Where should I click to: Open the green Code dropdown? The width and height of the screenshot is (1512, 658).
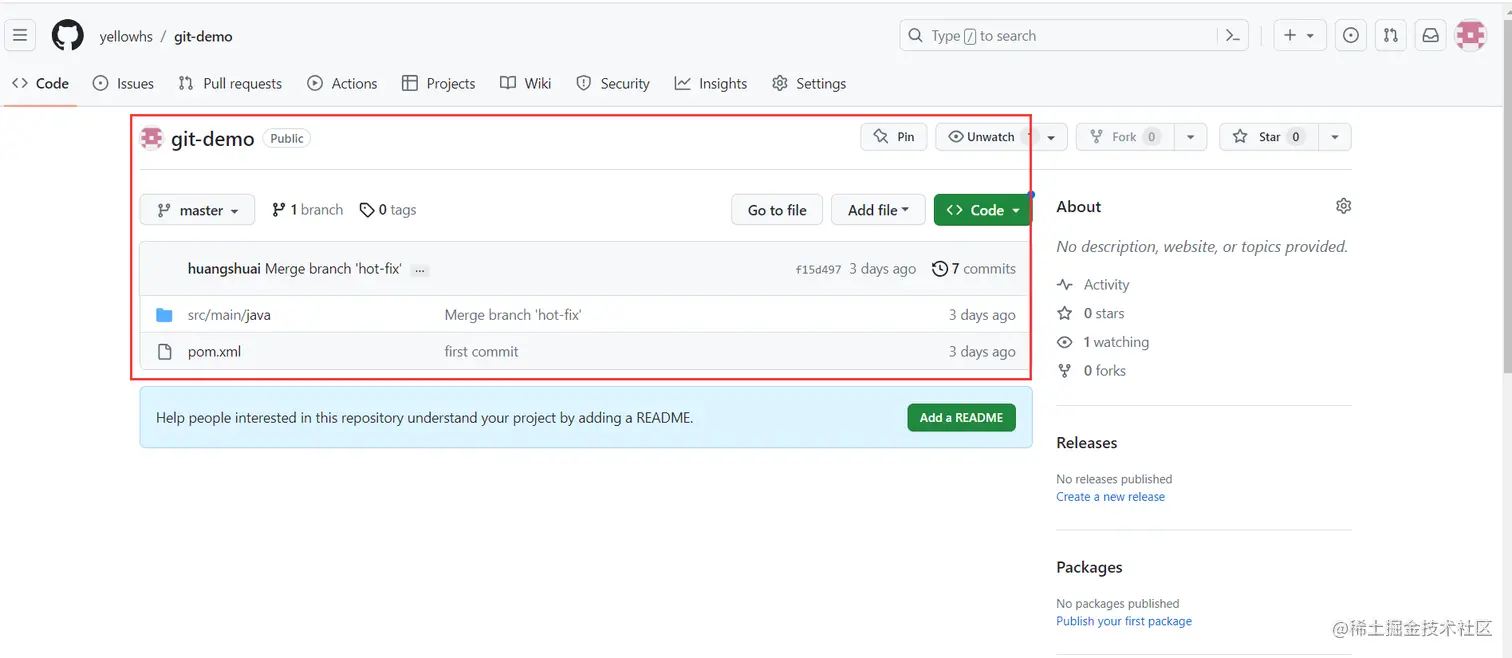click(983, 210)
